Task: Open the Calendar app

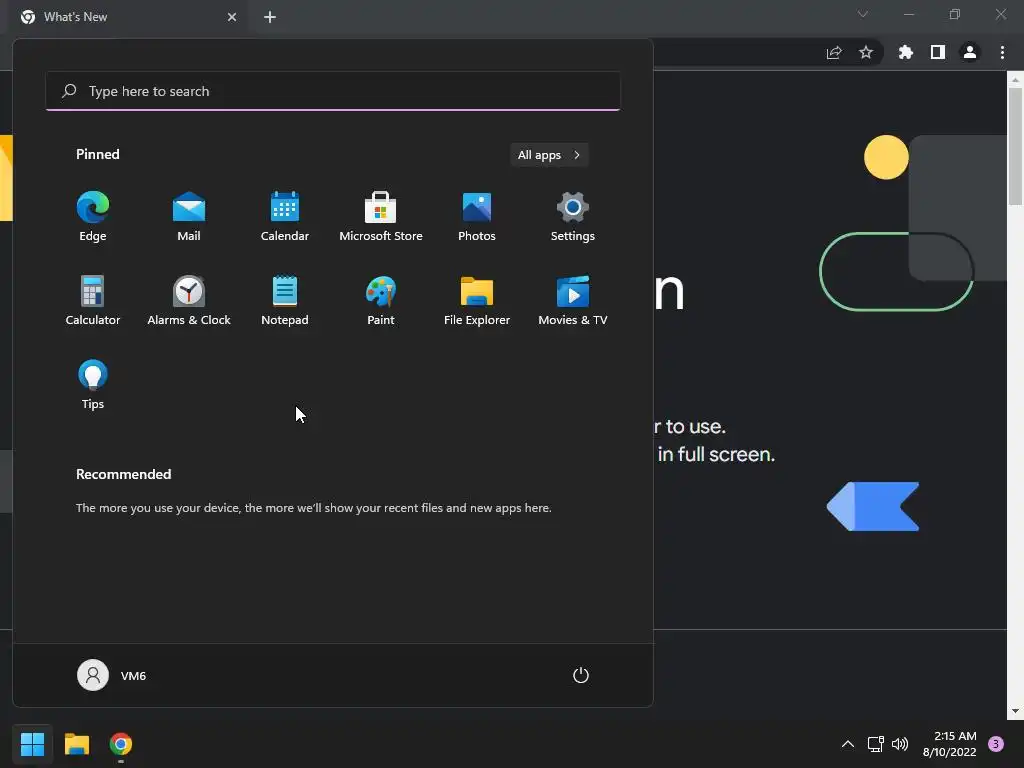Action: coord(285,216)
